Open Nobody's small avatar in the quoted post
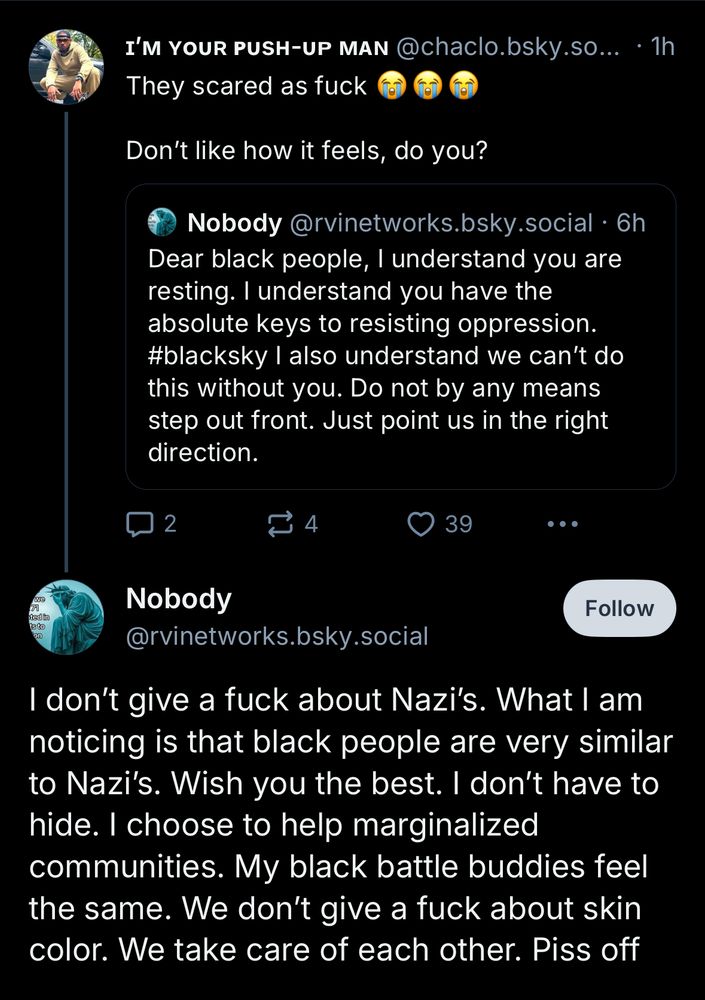The image size is (705, 1000). point(162,222)
